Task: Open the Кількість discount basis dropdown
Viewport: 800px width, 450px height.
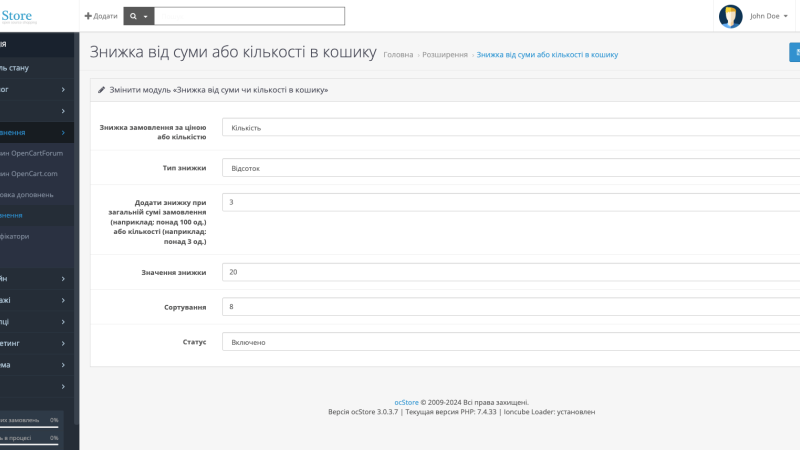Action: (511, 128)
